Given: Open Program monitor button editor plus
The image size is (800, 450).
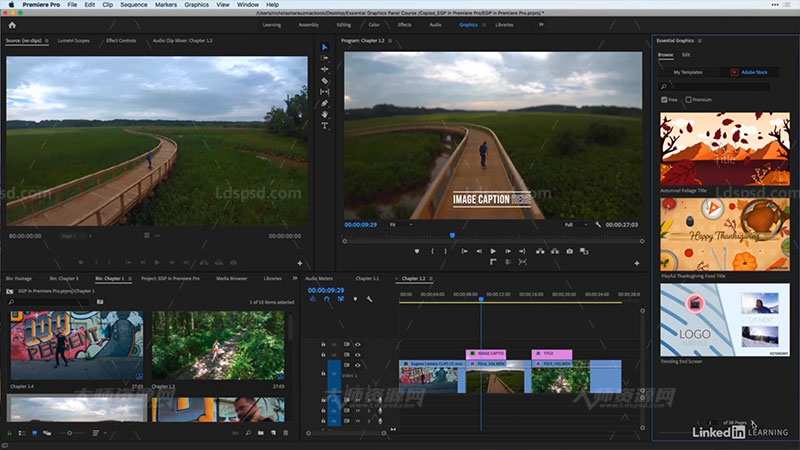Looking at the screenshot, I should [637, 263].
